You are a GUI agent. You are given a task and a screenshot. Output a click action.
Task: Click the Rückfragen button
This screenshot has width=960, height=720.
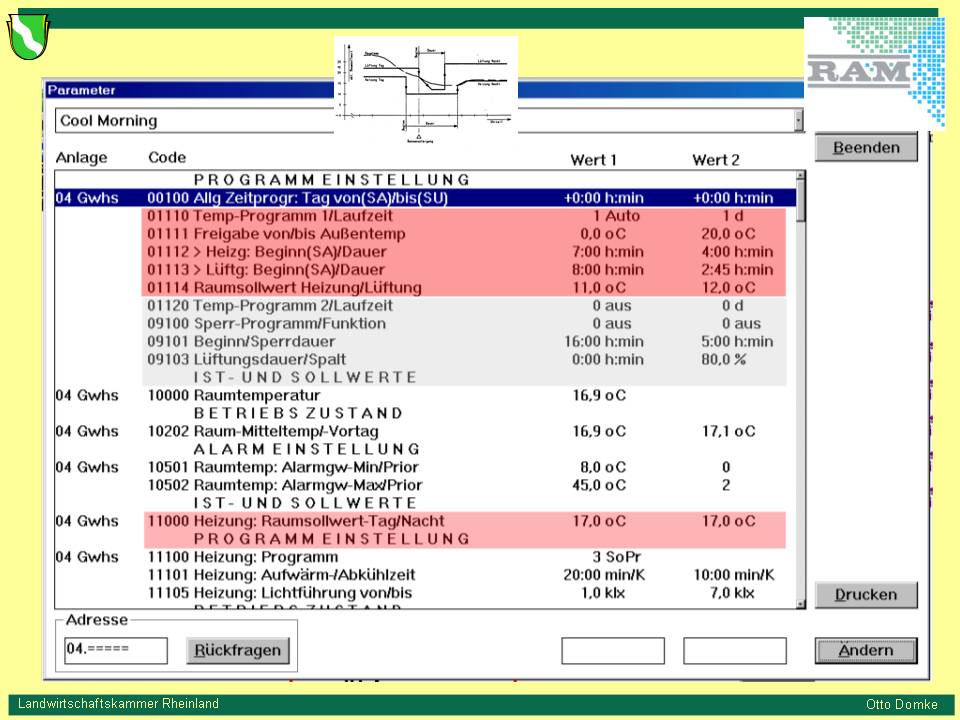pyautogui.click(x=238, y=651)
